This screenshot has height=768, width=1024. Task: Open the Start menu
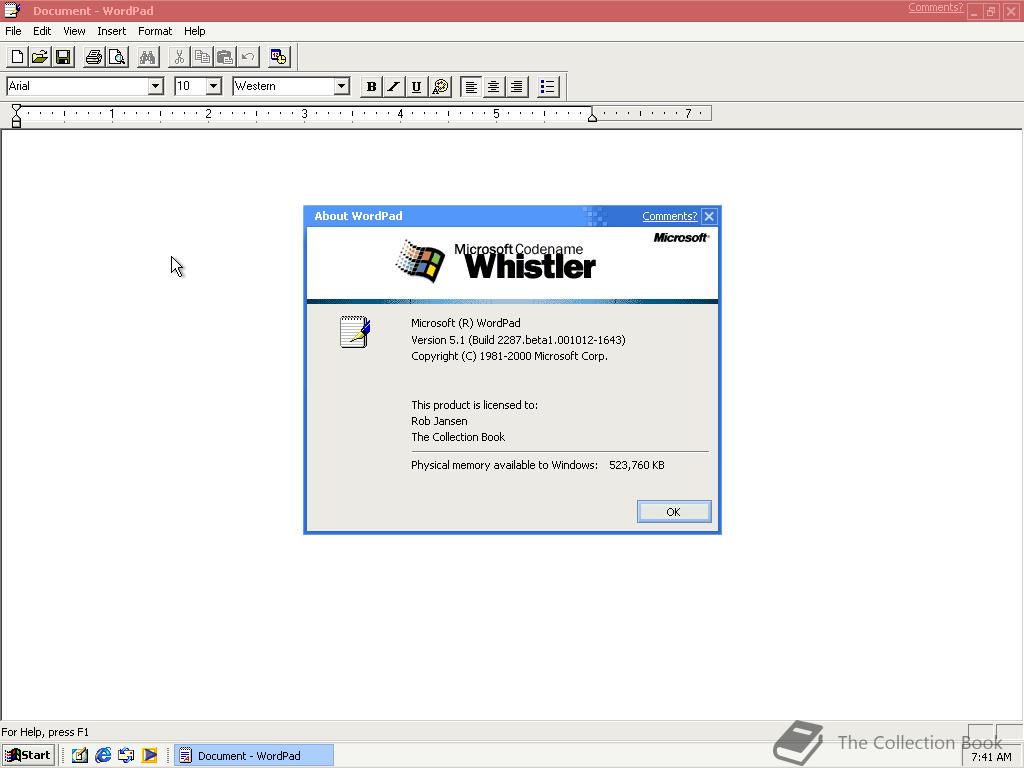click(27, 756)
